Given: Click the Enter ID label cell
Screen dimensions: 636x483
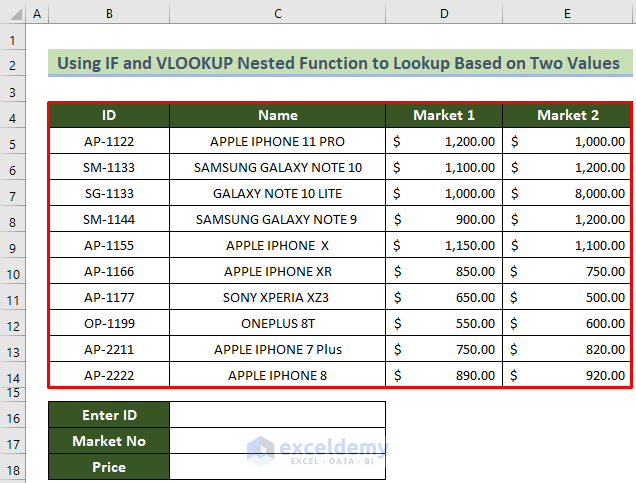Looking at the screenshot, I should (x=109, y=415).
